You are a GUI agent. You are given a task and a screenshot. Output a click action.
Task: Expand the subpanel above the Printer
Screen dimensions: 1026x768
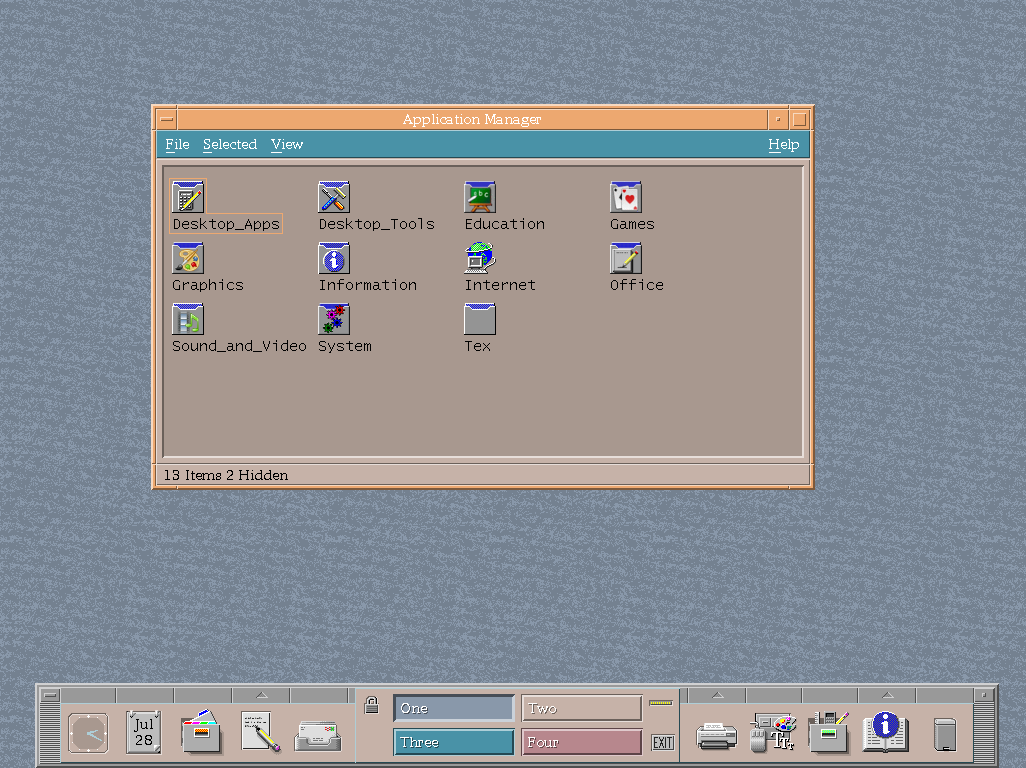[716, 693]
